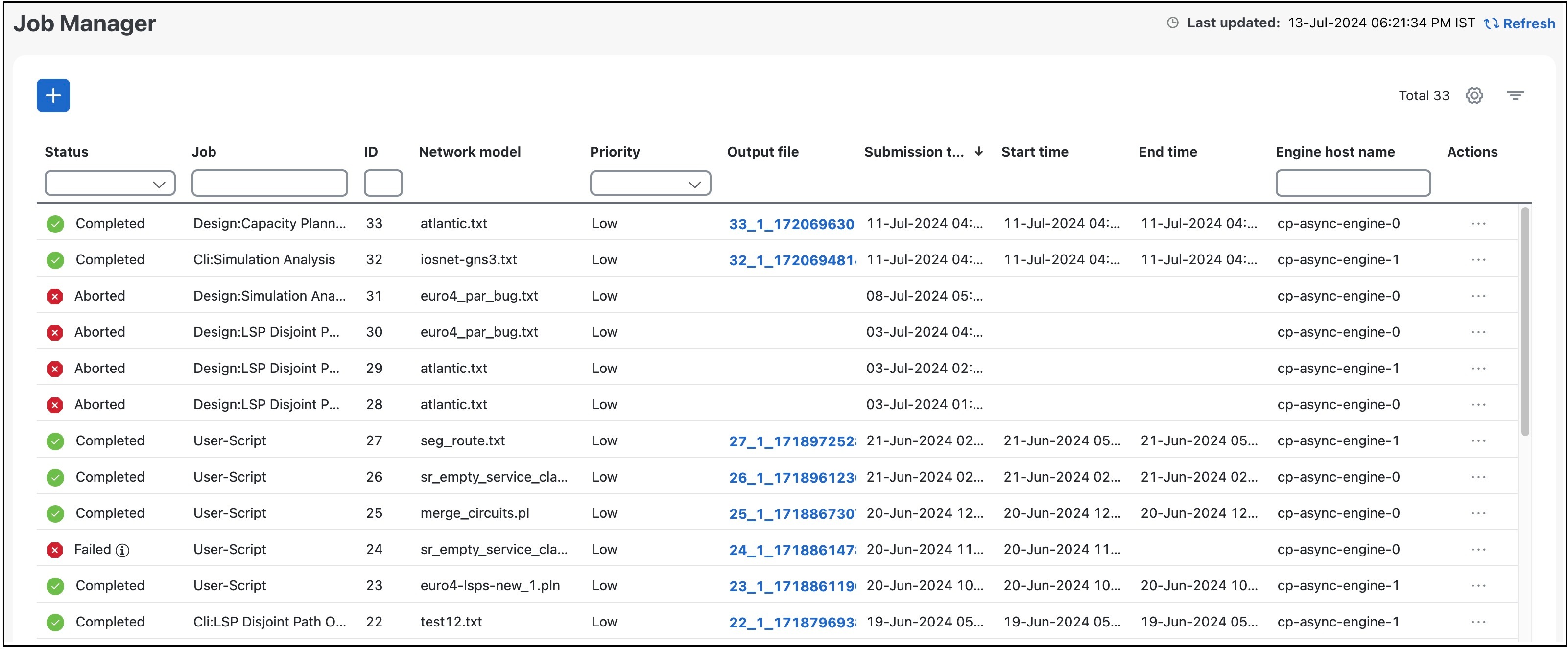Expand the Status filter dropdown
1568x649 pixels.
point(110,184)
